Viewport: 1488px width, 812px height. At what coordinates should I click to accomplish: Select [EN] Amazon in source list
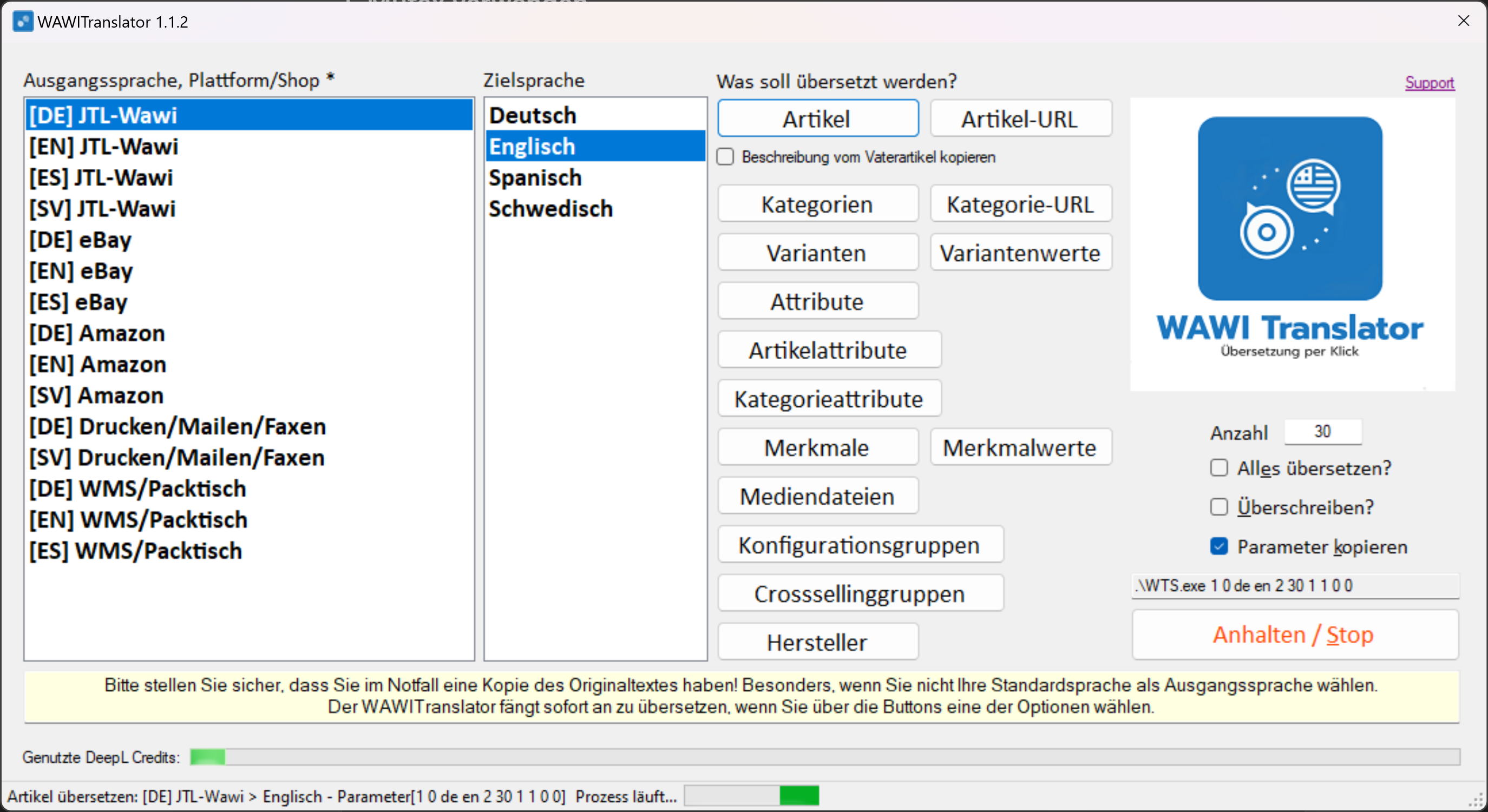click(250, 364)
